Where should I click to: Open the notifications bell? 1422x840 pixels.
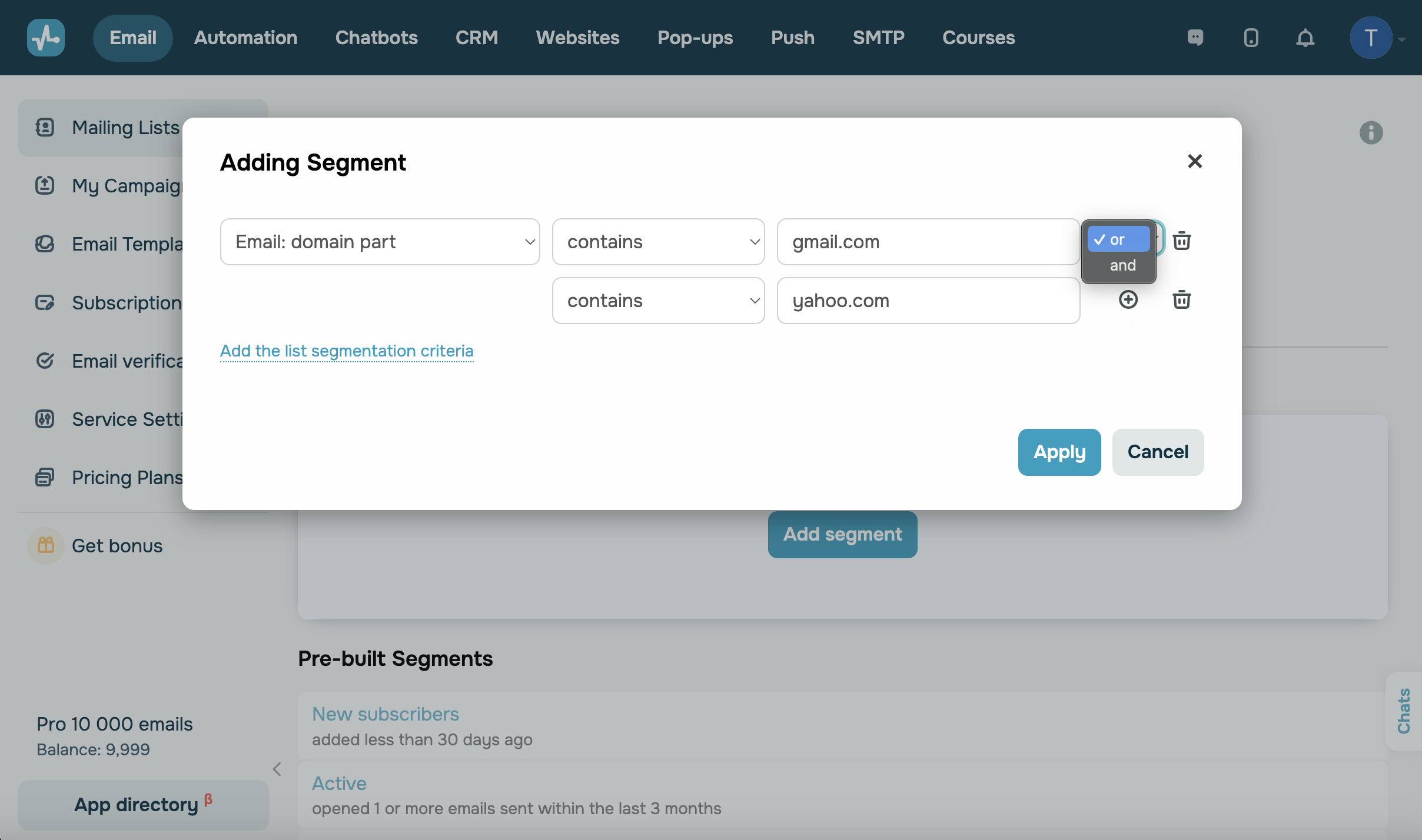tap(1305, 38)
